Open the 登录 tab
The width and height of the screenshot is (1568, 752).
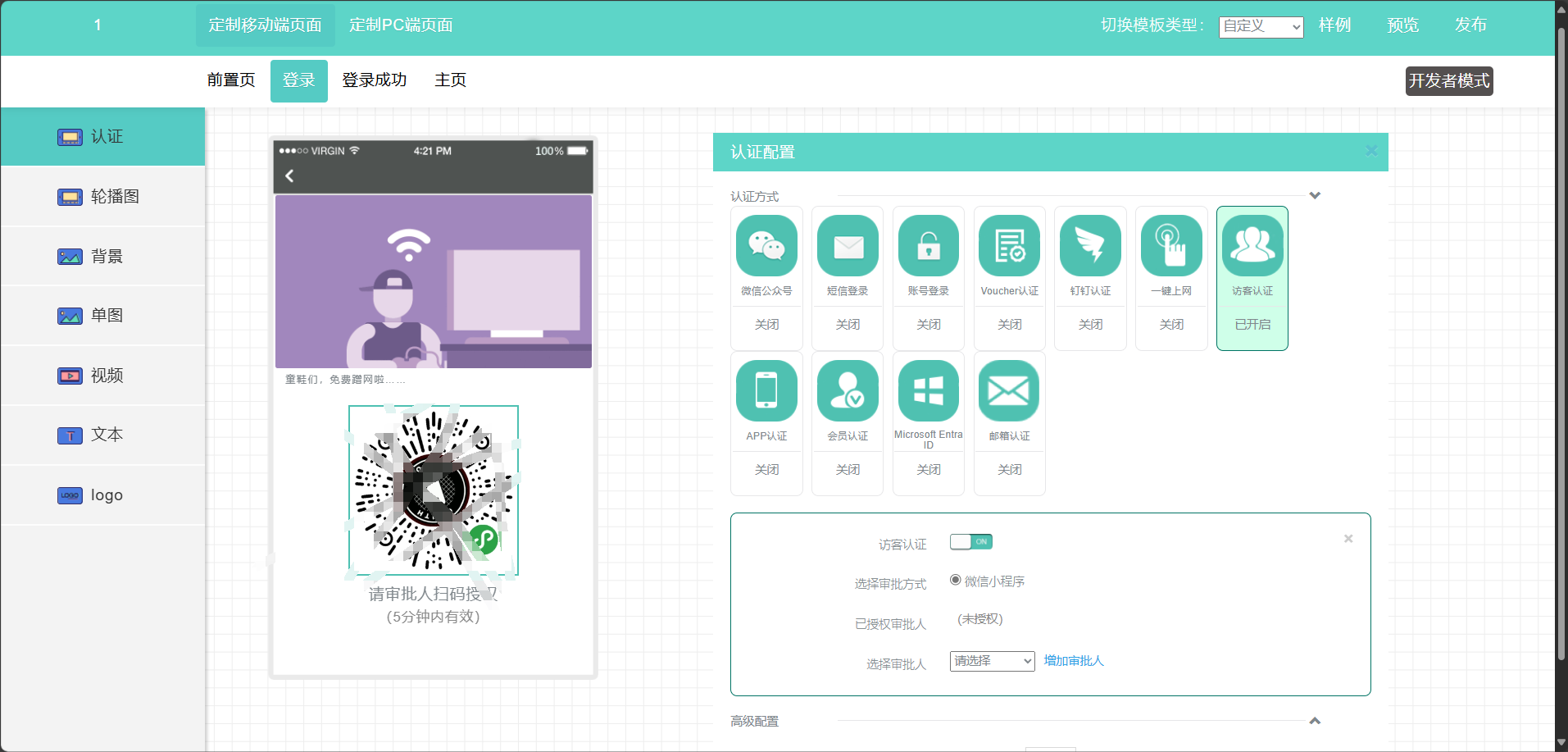299,80
